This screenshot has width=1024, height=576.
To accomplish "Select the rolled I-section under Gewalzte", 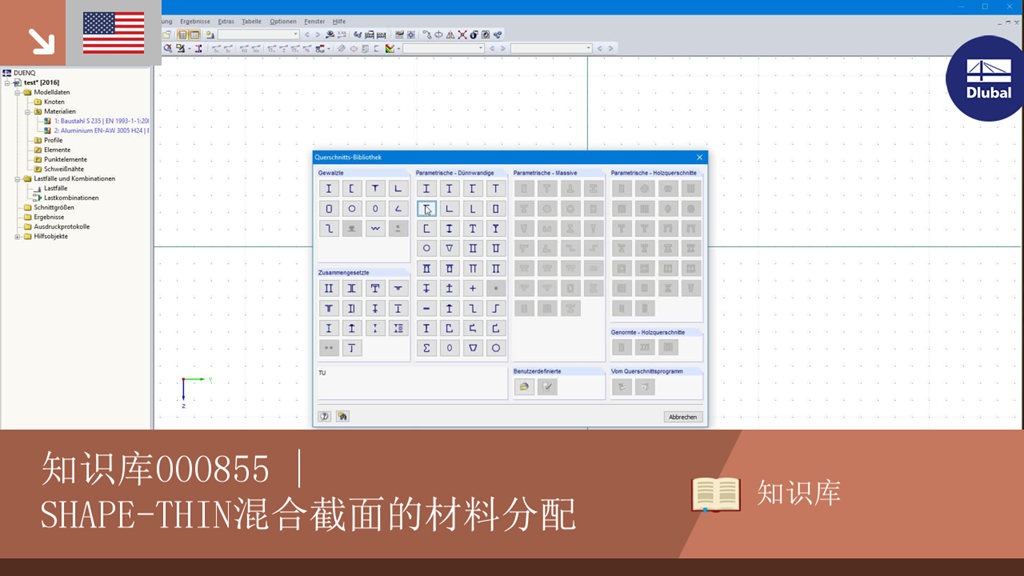I will point(328,189).
